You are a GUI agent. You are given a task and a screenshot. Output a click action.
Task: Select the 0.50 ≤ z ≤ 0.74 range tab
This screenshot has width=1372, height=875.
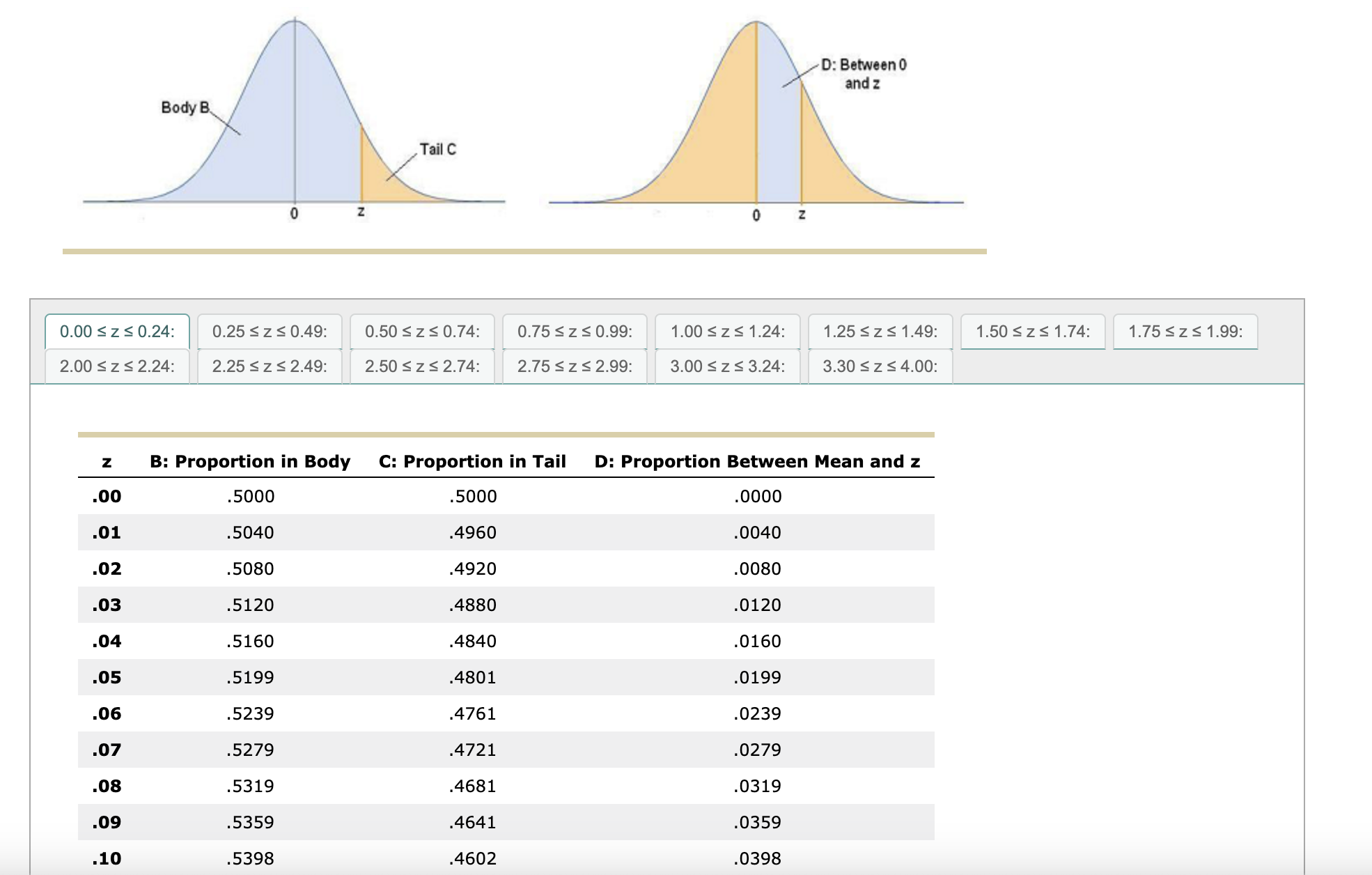[422, 332]
